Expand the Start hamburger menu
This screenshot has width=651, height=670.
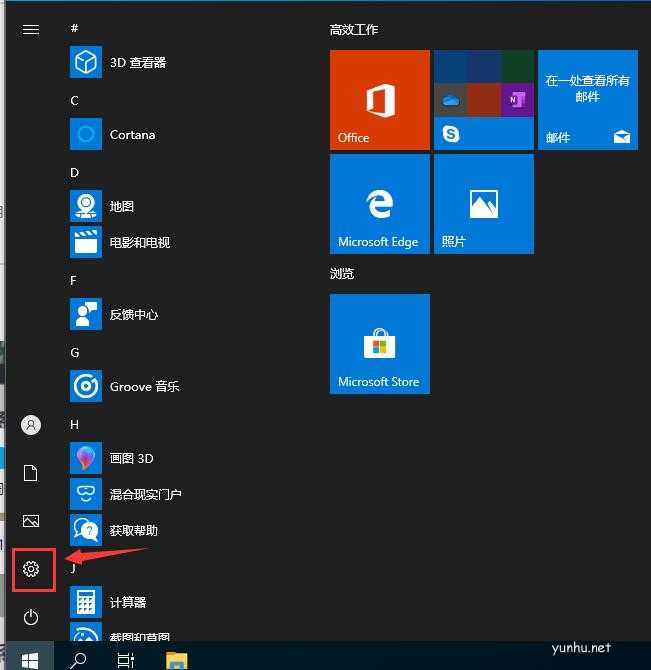point(31,29)
